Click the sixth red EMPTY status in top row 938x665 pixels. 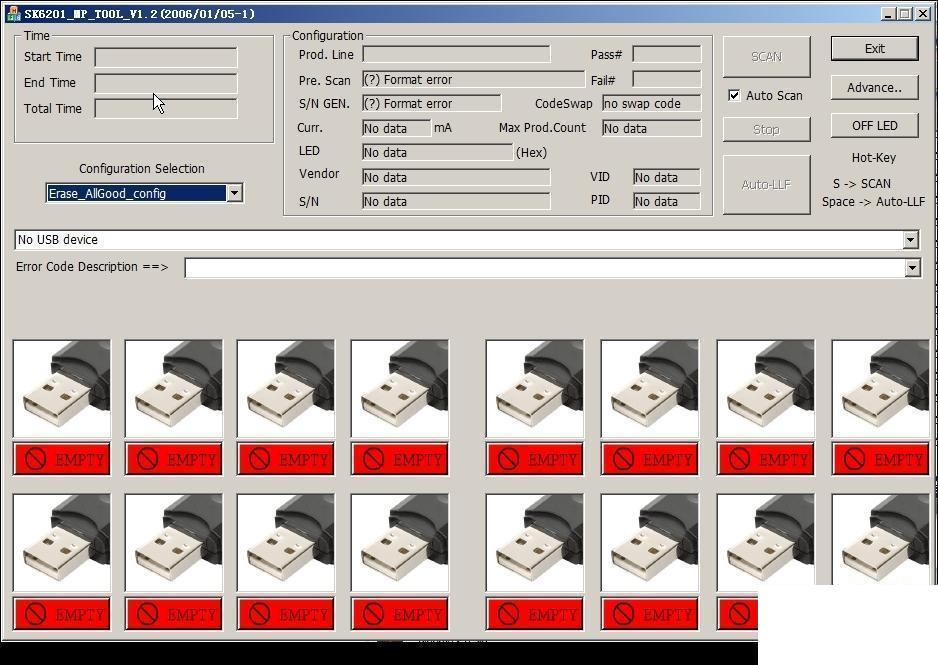[650, 459]
